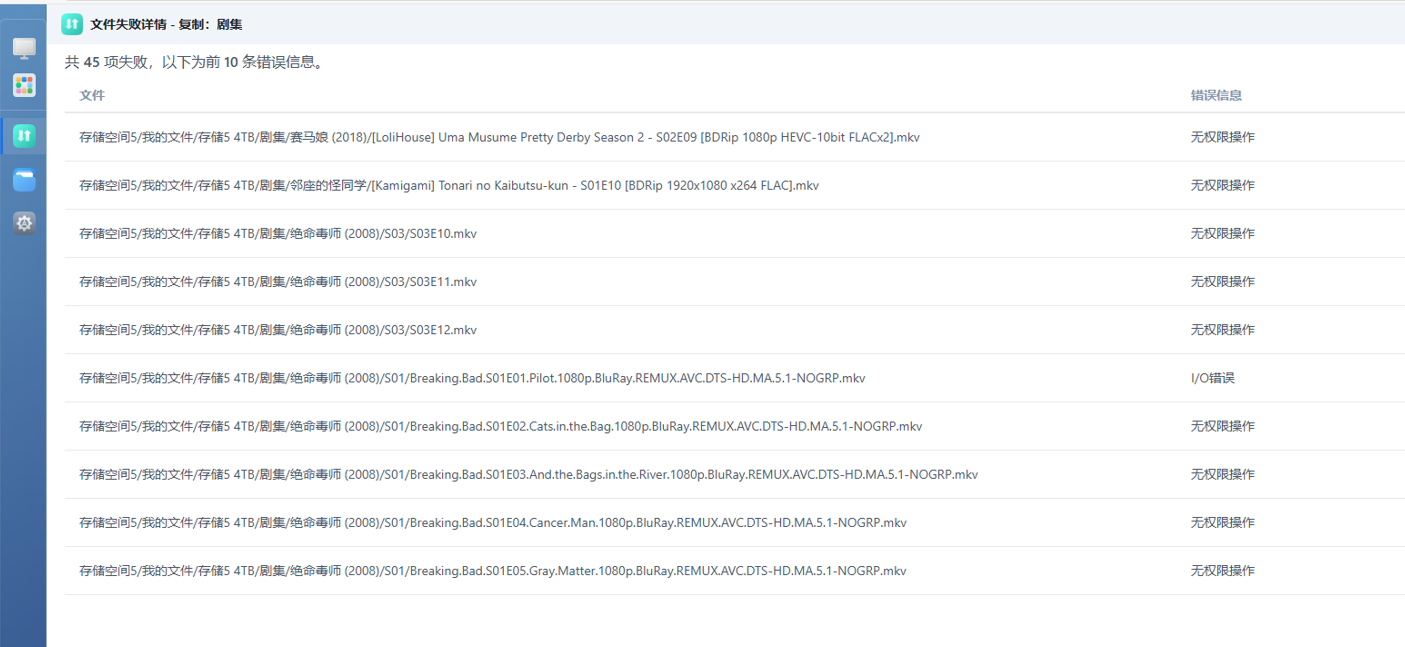Select the Breaking.Bad.S01E01.Pilot file path
The image size is (1405, 647).
[x=472, y=378]
